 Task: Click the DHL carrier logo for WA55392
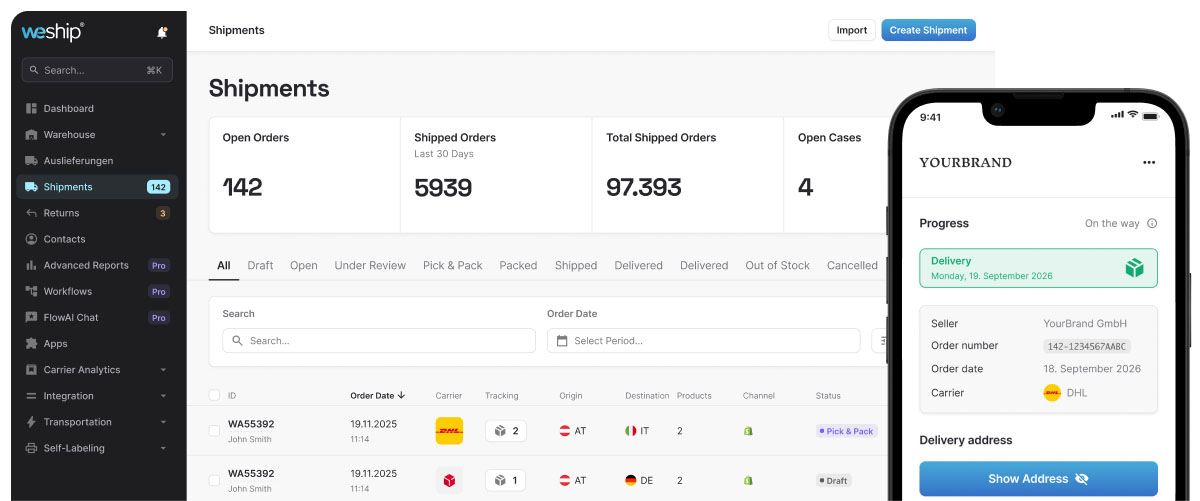pos(449,431)
